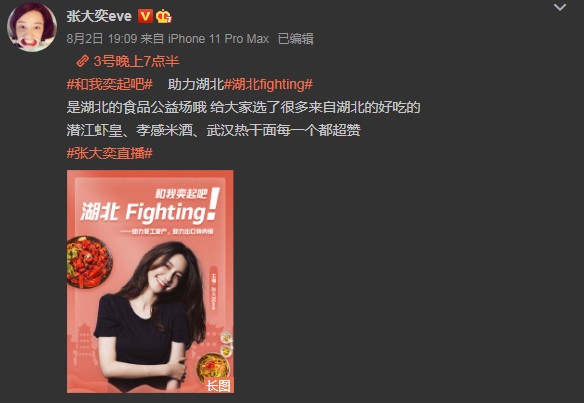Open the 湖北 Fighting poster image
The width and height of the screenshot is (584, 403).
click(150, 281)
